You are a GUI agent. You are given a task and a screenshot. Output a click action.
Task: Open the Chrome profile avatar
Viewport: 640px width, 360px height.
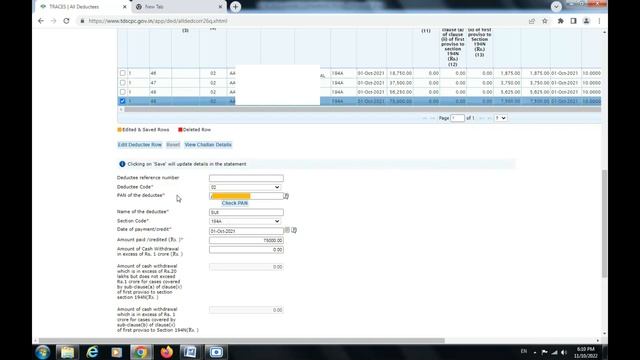pyautogui.click(x=586, y=21)
